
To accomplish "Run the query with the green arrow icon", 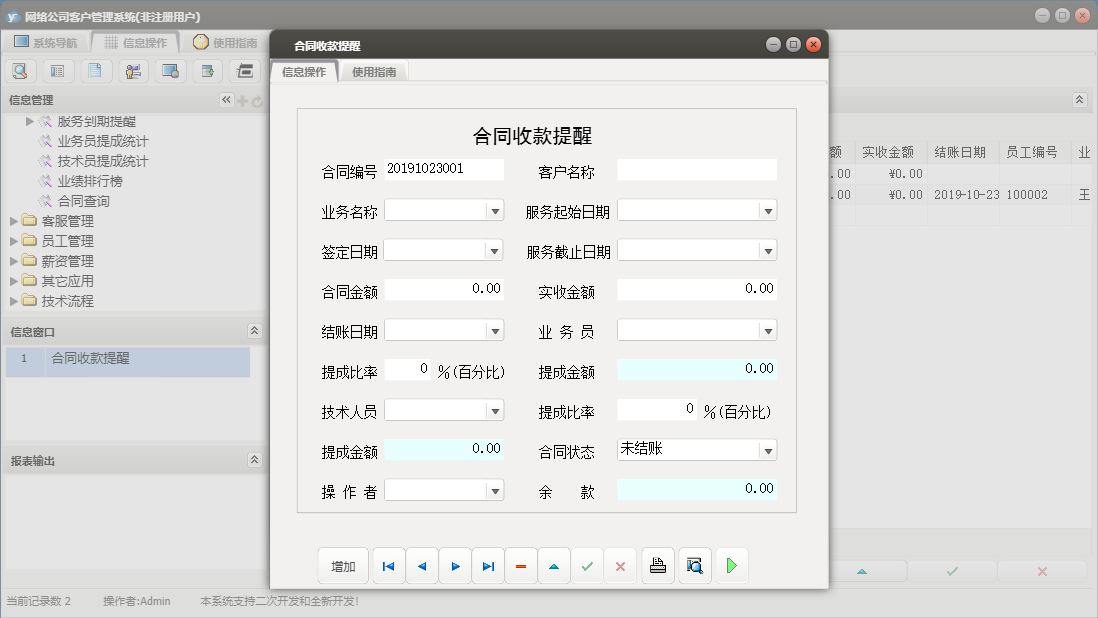I will pyautogui.click(x=731, y=565).
